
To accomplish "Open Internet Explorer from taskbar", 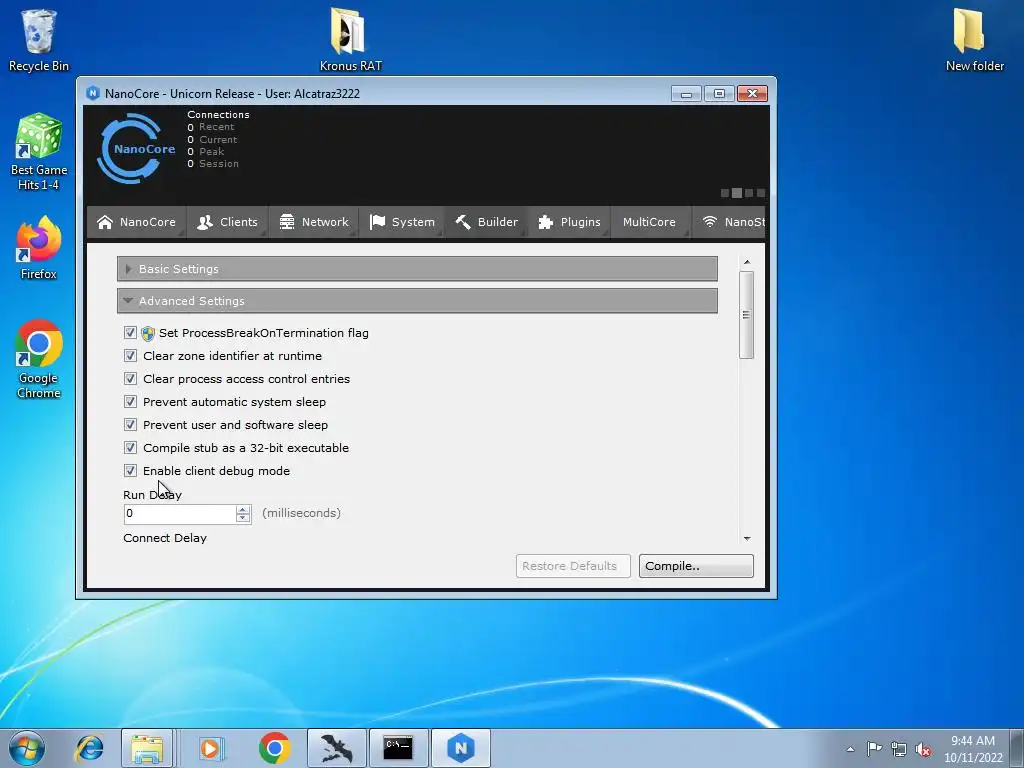I will 89,748.
